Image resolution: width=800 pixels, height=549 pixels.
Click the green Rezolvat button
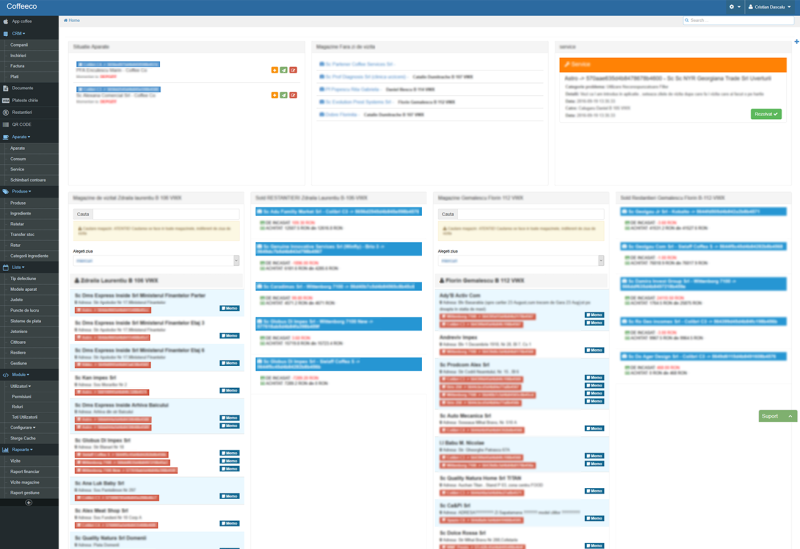point(765,114)
